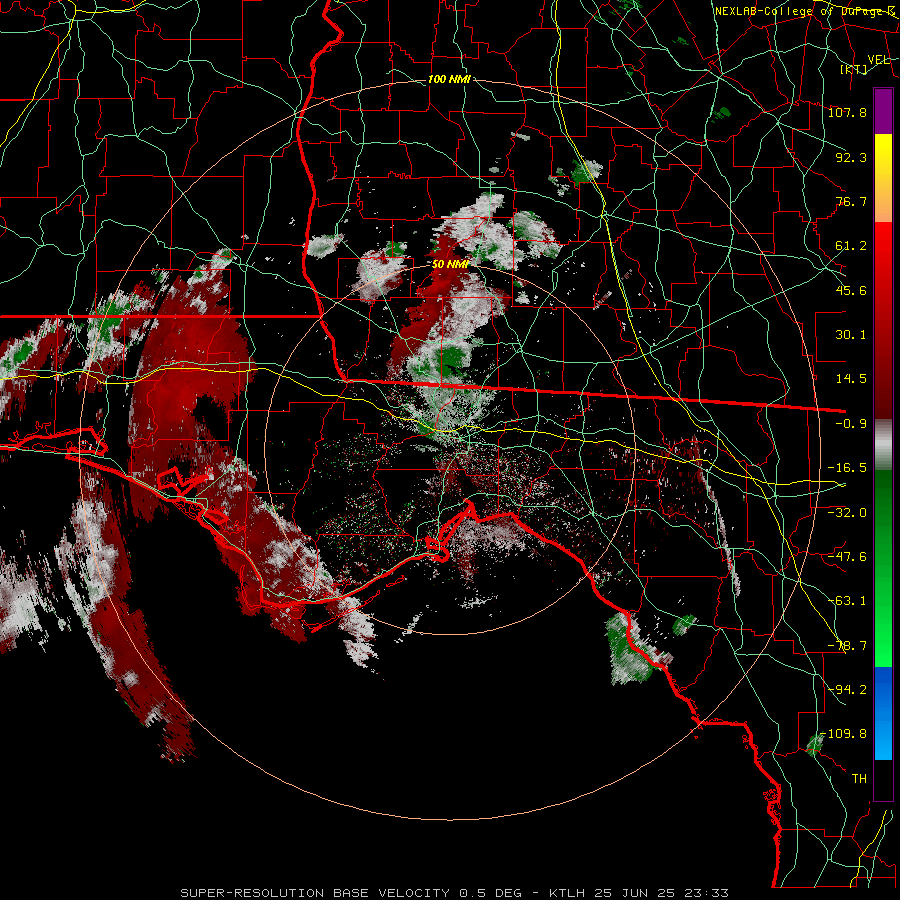Pick the purple segment of the velocity color bar
Viewport: 900px width, 900px height.
(x=883, y=111)
